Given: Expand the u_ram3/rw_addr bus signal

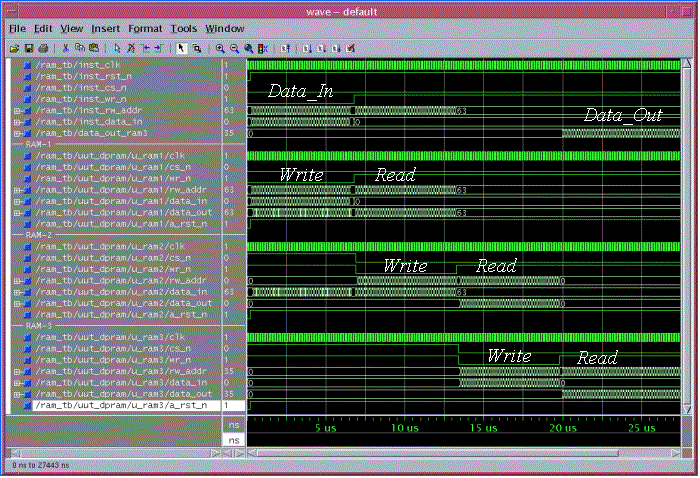Looking at the screenshot, I should tap(17, 371).
